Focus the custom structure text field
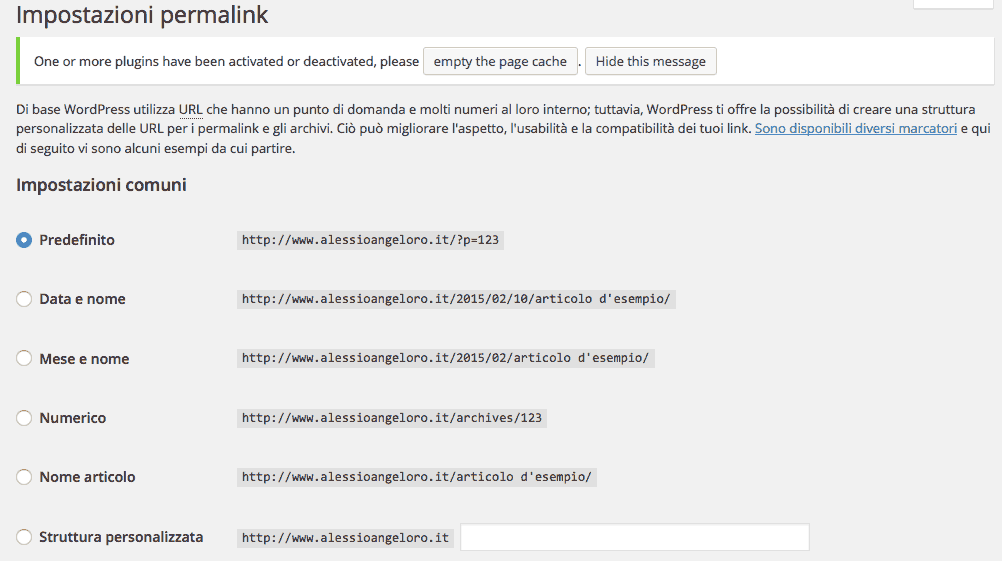The width and height of the screenshot is (1002, 561). pos(634,537)
